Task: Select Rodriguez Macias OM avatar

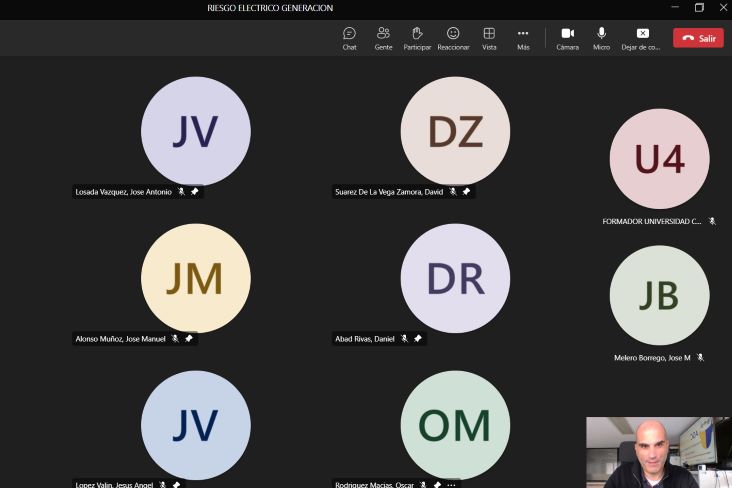Action: pyautogui.click(x=455, y=425)
